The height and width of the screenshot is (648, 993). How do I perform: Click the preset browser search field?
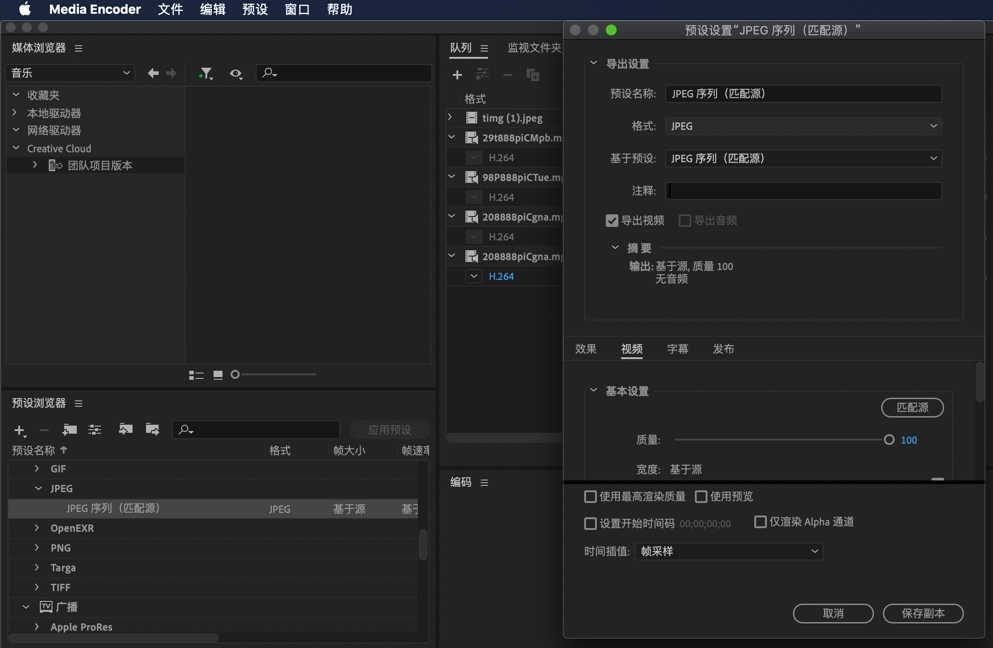(256, 429)
